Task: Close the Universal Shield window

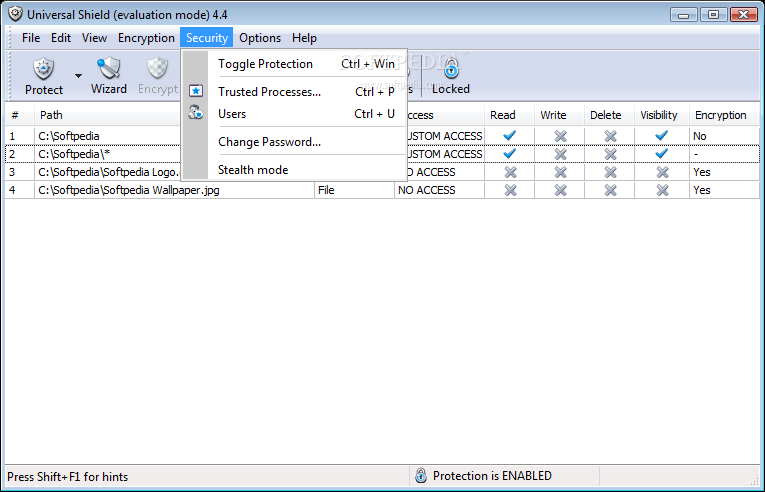Action: [743, 15]
